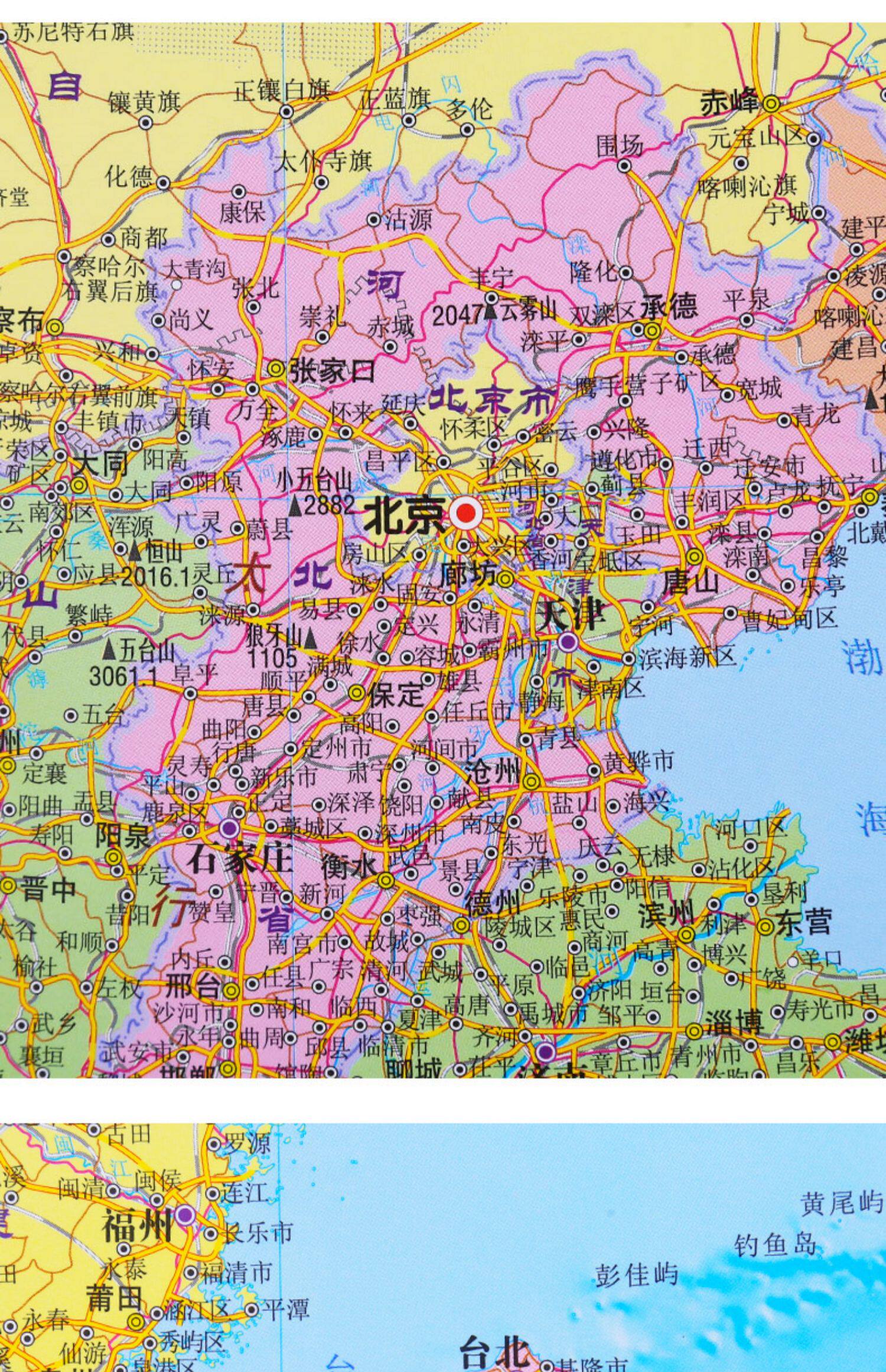Viewport: 886px width, 1372px height.
Task: Click the 任丘市 label
Action: 477,711
